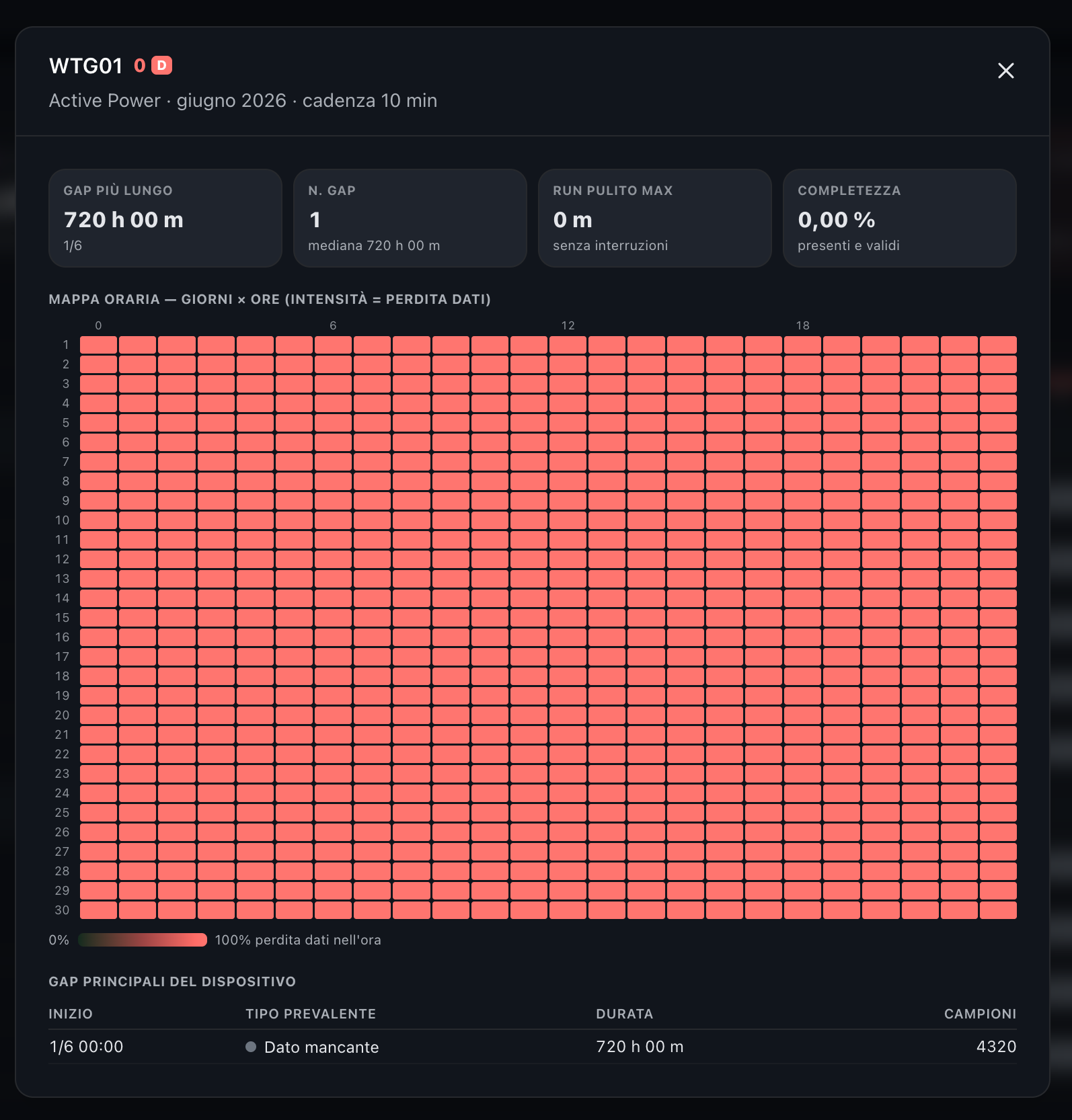Click the heatmap cell for day 10, hour 6
The image size is (1072, 1120).
tap(333, 520)
